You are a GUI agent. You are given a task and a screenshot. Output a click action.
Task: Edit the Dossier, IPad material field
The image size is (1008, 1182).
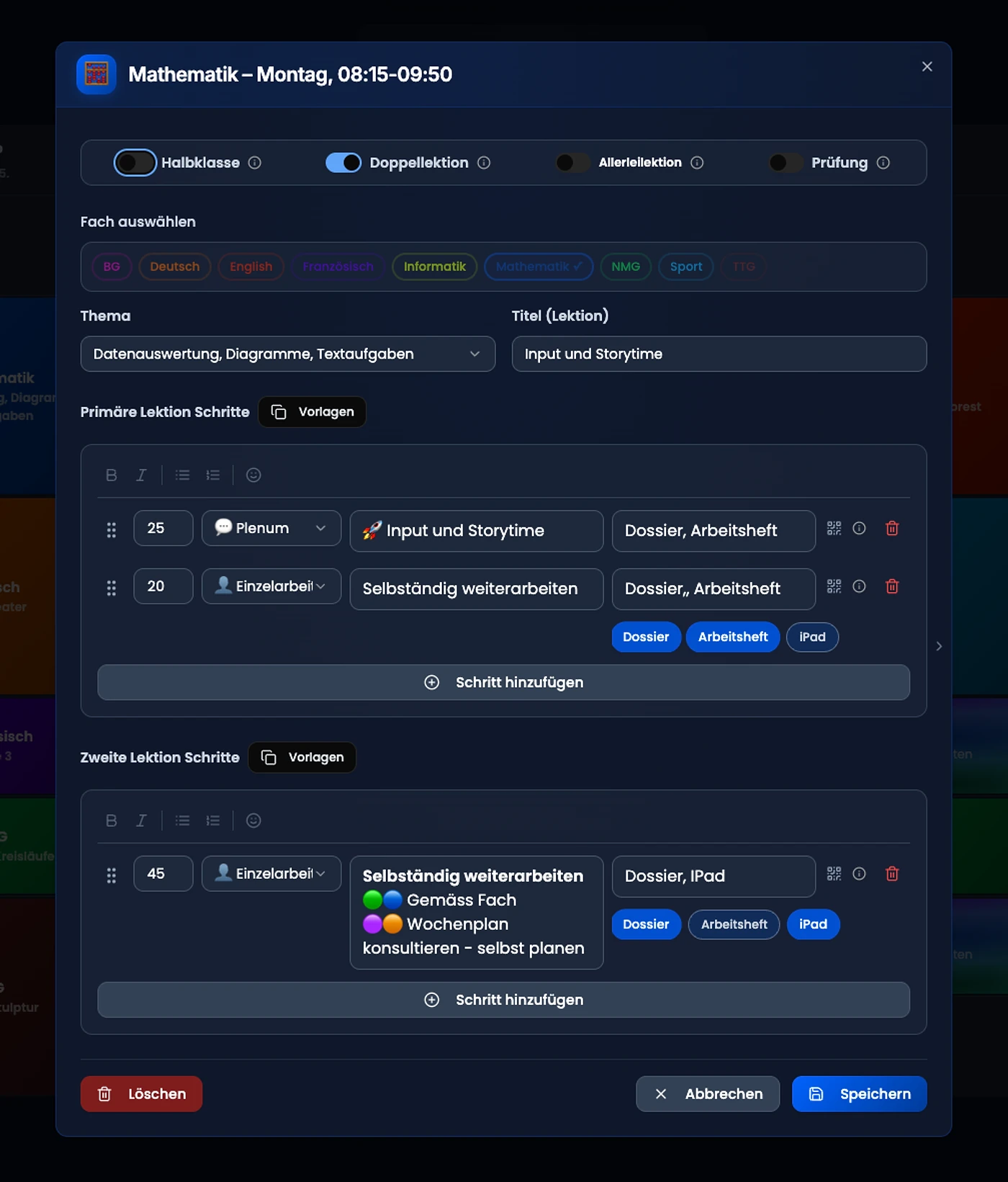714,876
